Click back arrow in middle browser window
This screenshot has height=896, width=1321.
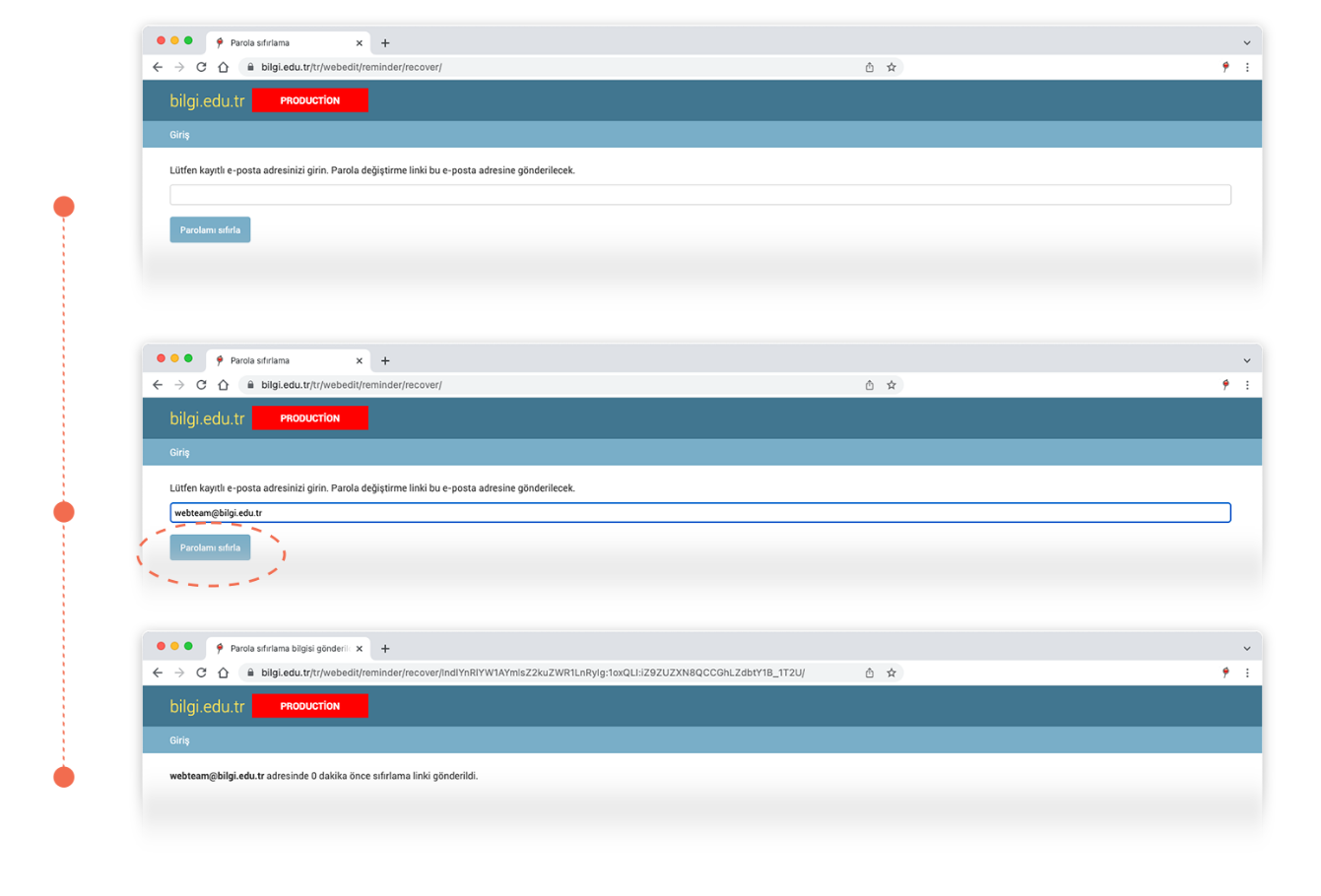pos(158,385)
